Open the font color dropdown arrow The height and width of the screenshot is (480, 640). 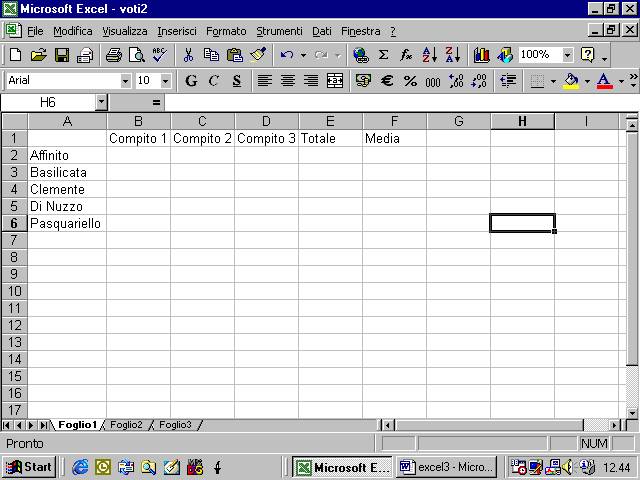(x=621, y=81)
